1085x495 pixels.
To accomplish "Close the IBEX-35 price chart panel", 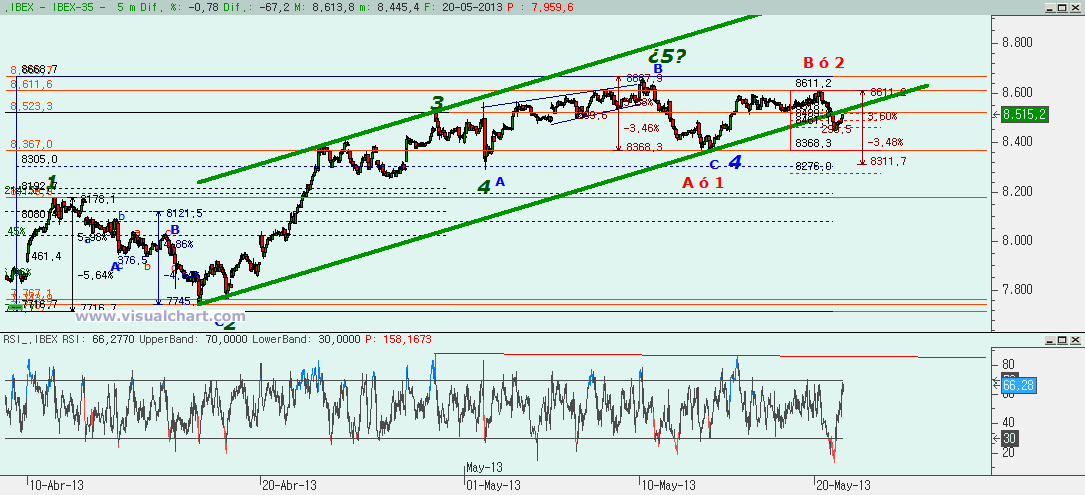I will [x=1073, y=6].
